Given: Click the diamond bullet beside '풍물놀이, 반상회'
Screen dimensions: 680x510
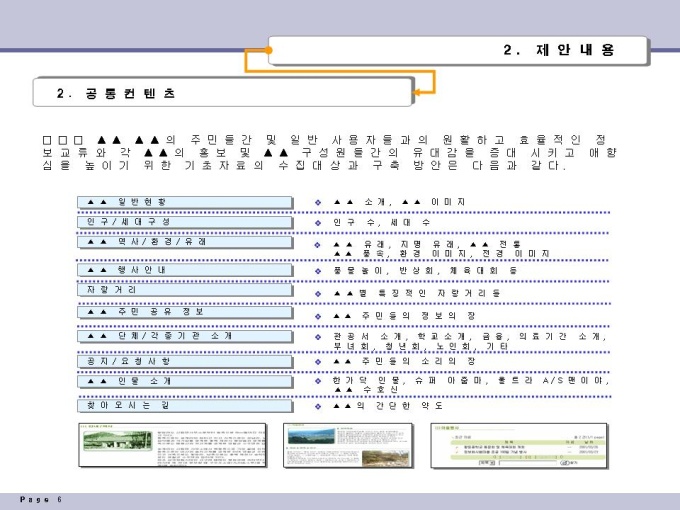Looking at the screenshot, I should pyautogui.click(x=318, y=271).
